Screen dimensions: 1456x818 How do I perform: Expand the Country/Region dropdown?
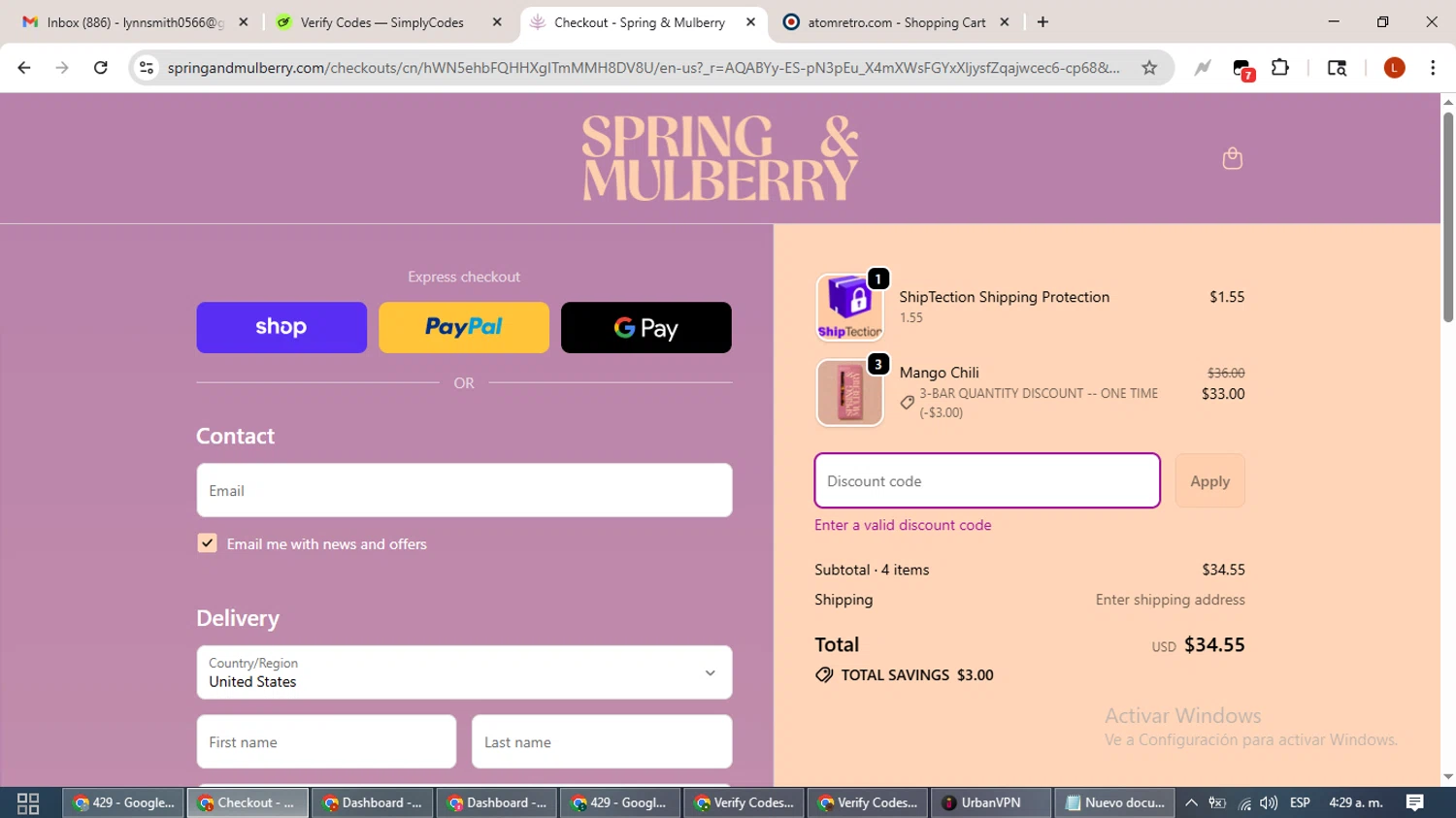pyautogui.click(x=464, y=672)
